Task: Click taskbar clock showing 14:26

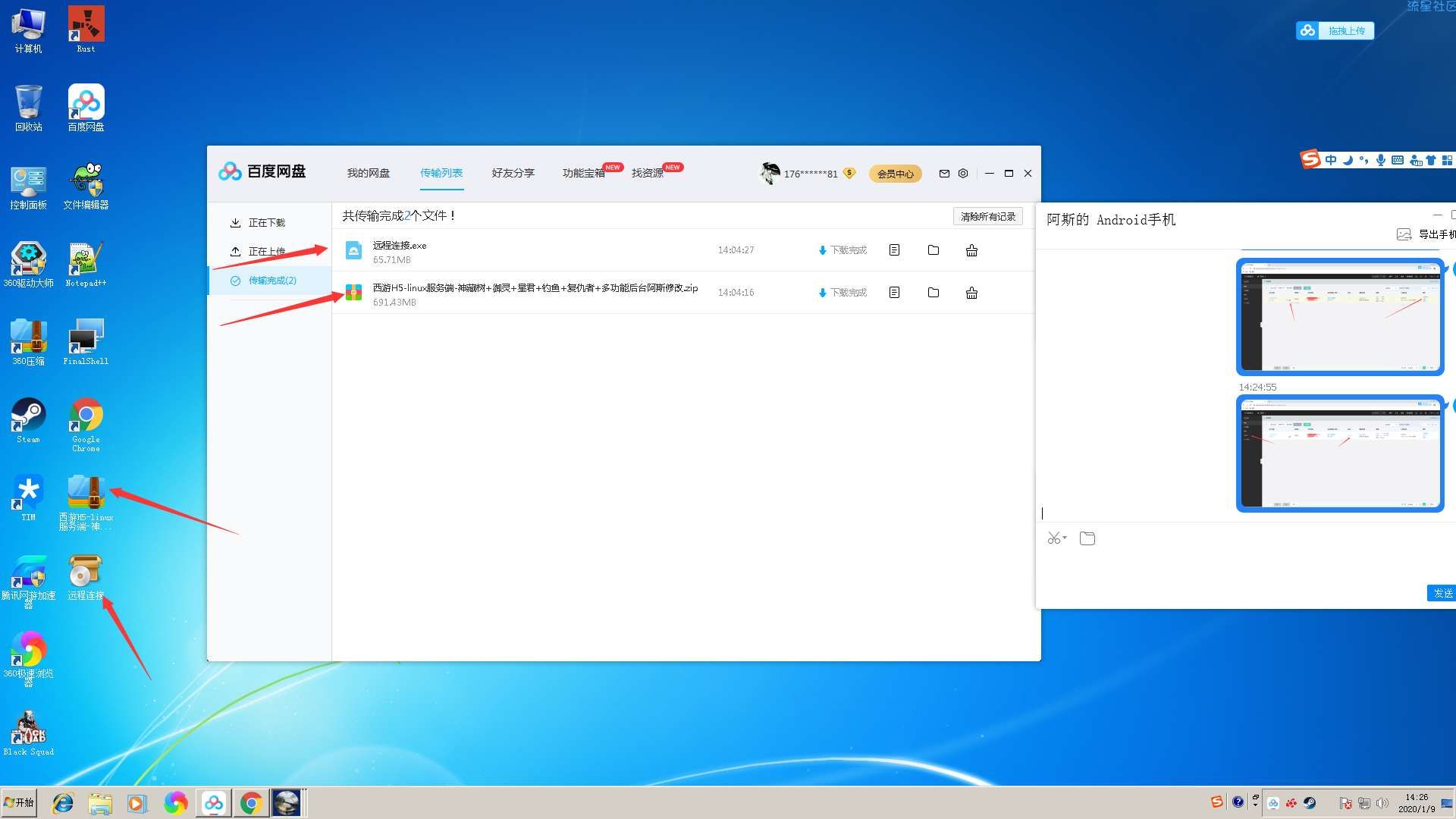Action: [x=1417, y=803]
